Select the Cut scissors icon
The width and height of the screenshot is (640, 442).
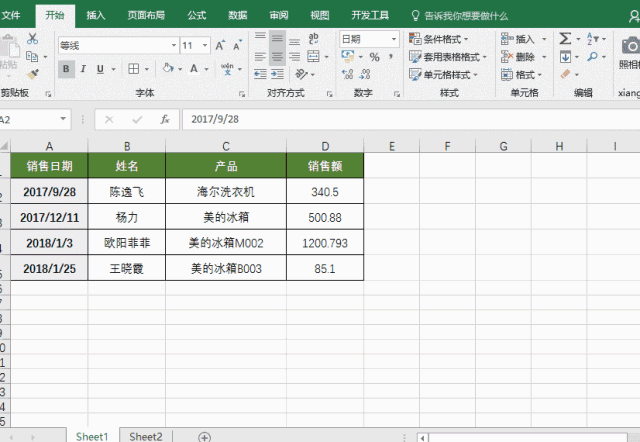(32, 38)
